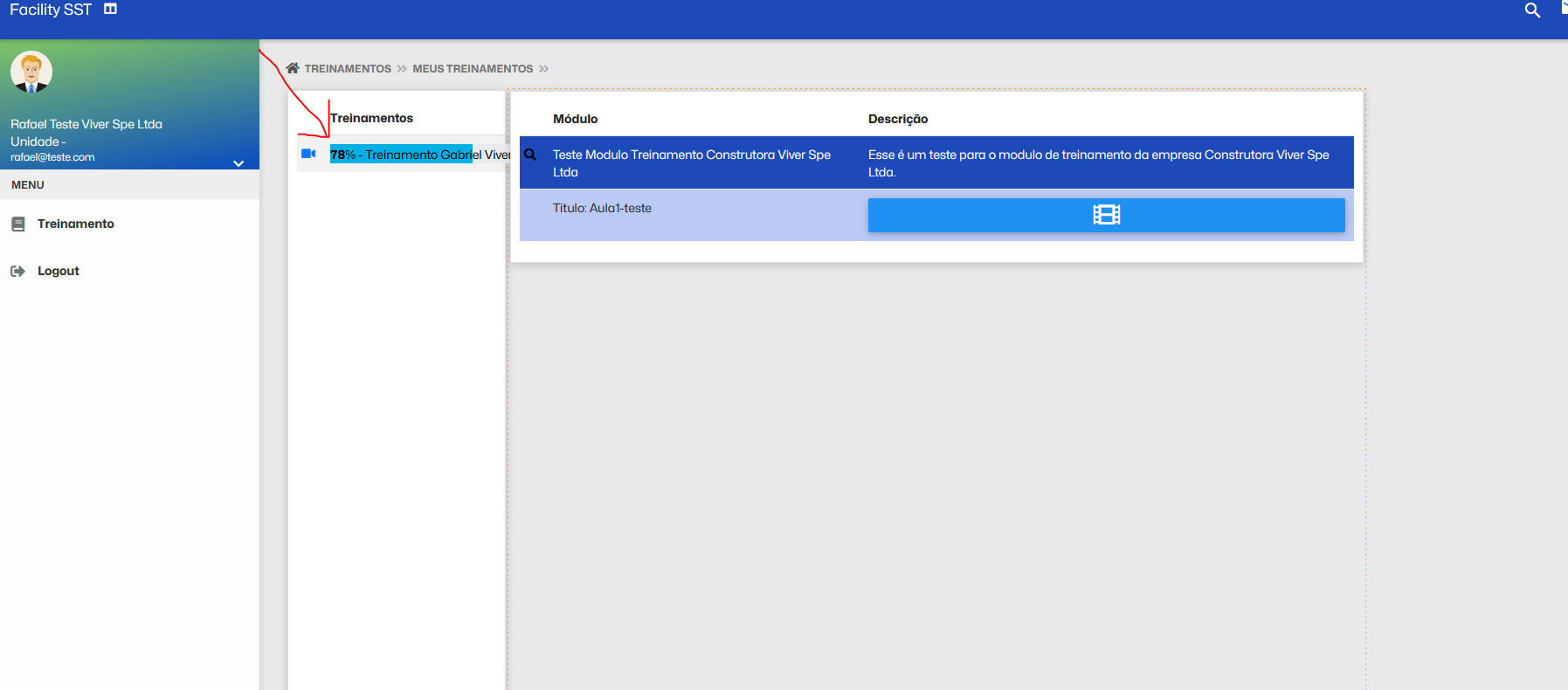The height and width of the screenshot is (690, 1568).
Task: Select the Teste Modulo Treinamento module row
Action: coord(691,162)
